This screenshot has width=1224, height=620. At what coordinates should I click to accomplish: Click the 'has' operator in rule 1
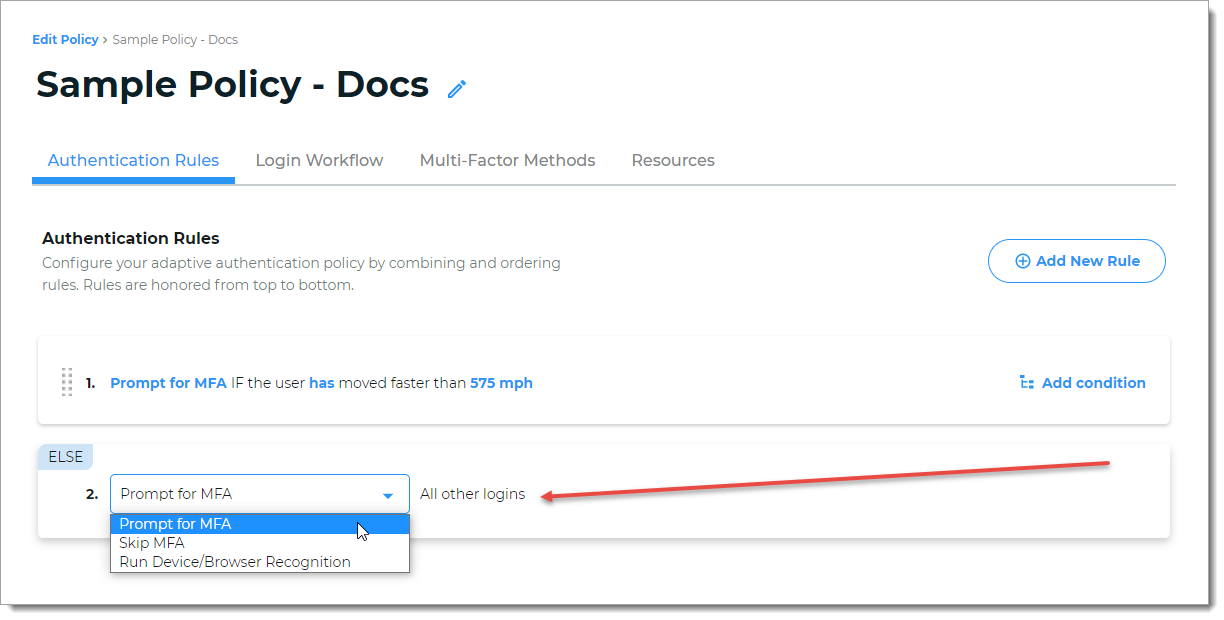point(321,383)
